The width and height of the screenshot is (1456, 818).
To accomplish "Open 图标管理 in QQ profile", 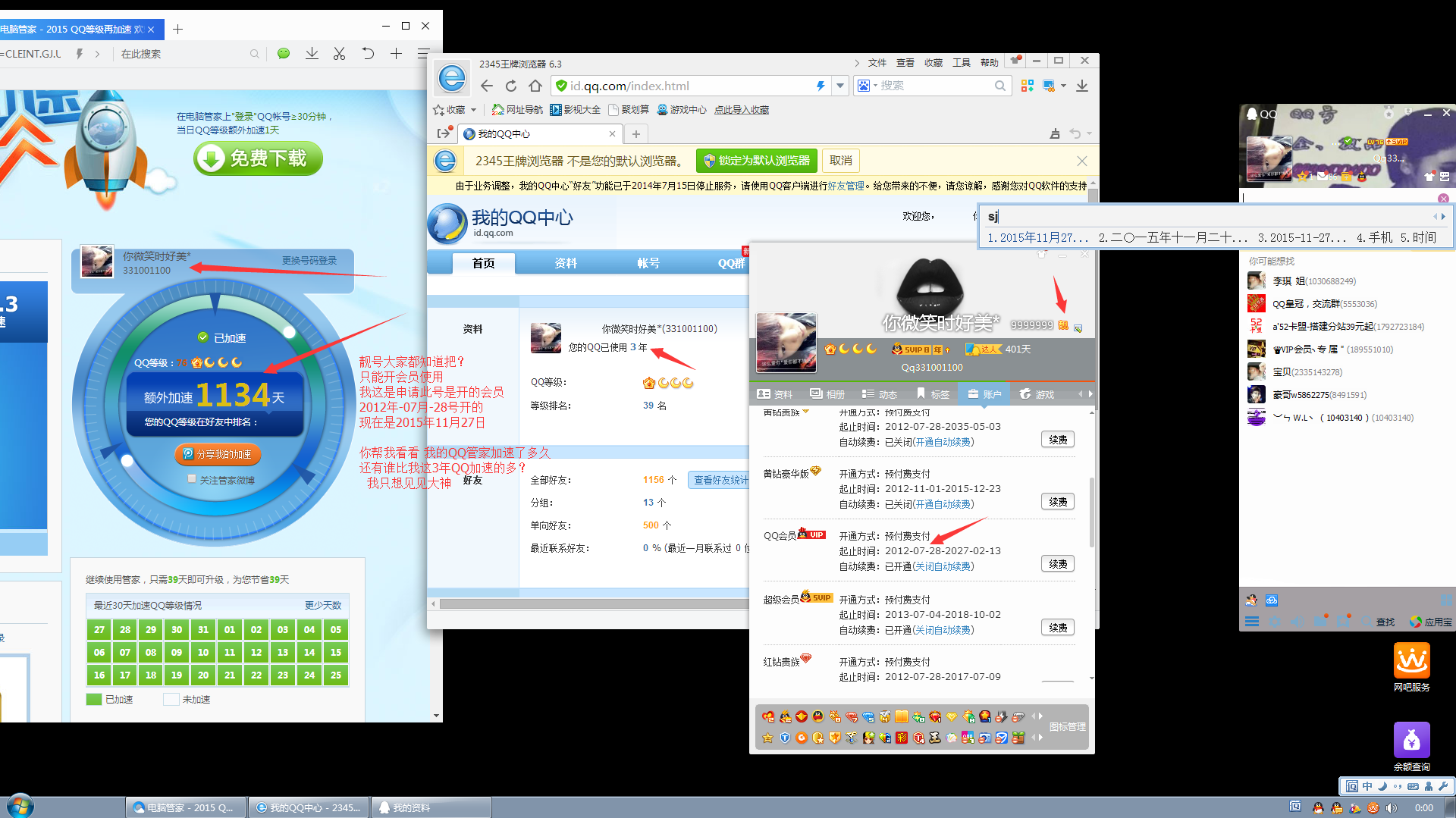I will (x=1067, y=727).
